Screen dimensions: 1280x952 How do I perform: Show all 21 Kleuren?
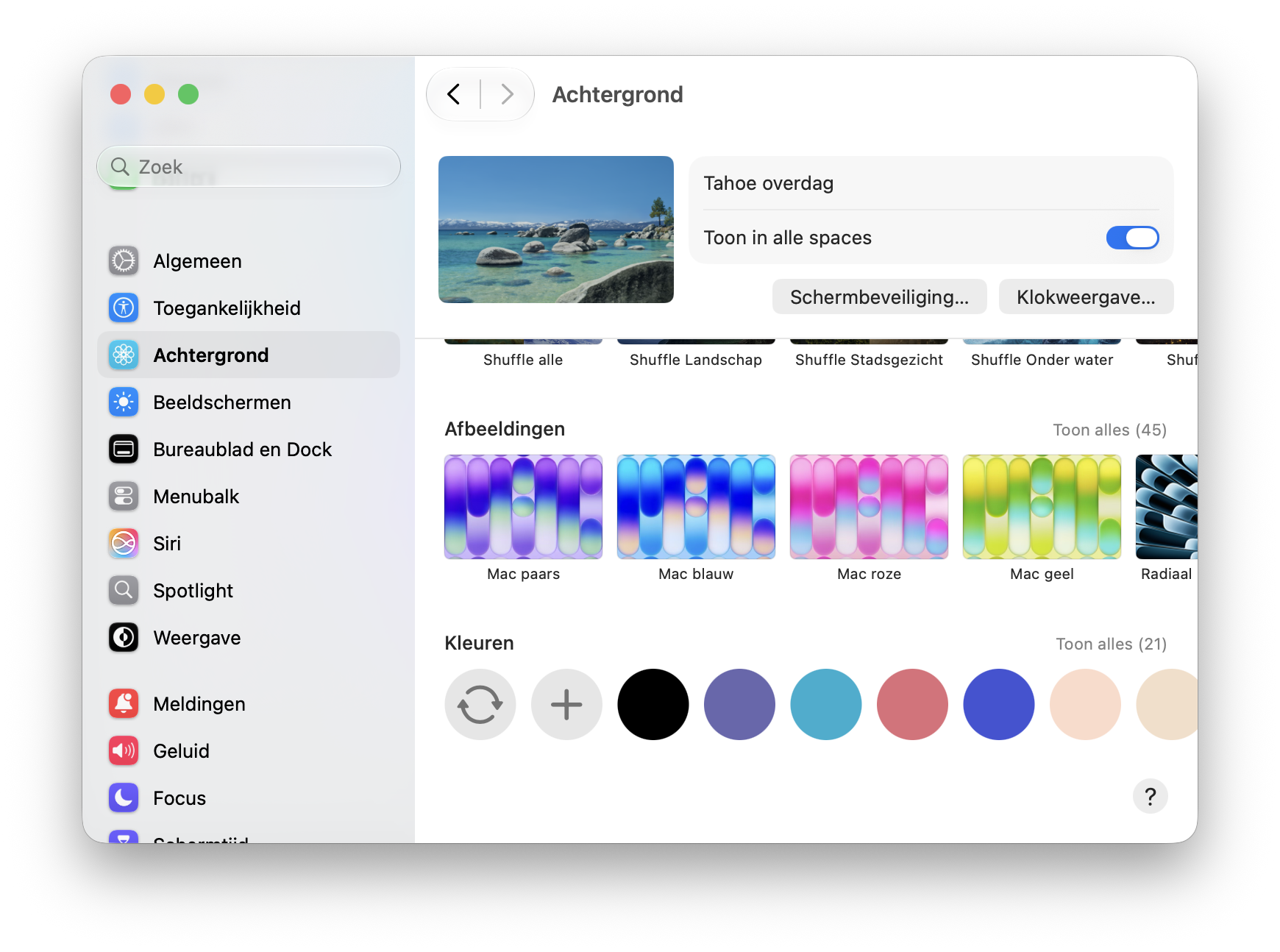click(1112, 644)
